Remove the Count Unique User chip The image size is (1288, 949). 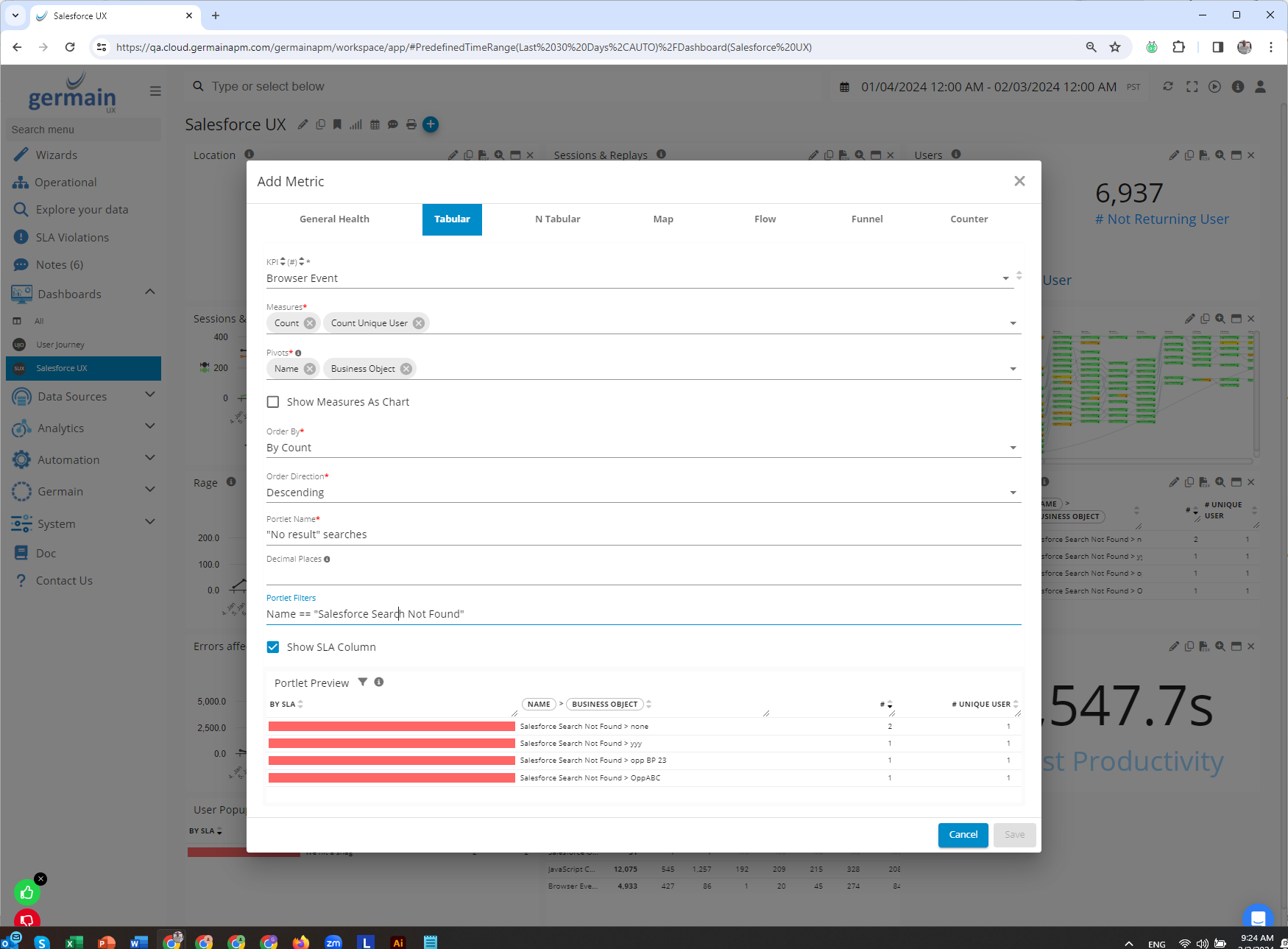(419, 323)
